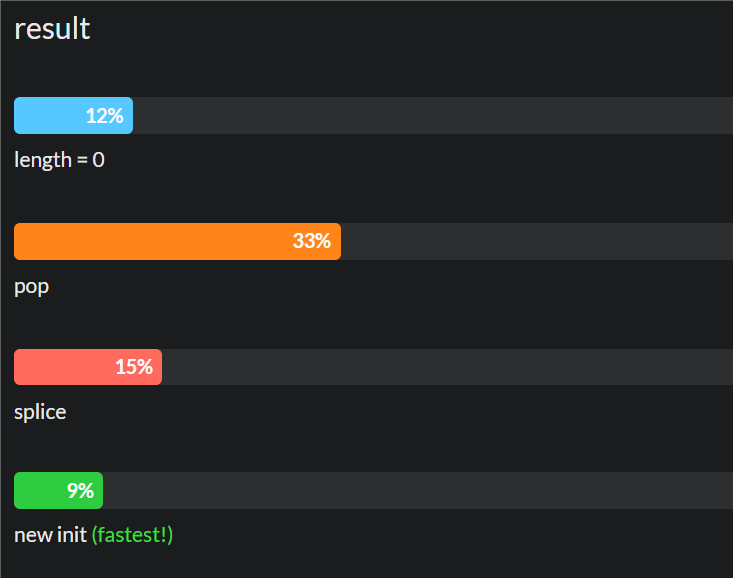Click the green filled progress bar segment
The height and width of the screenshot is (578, 733).
[x=38, y=491]
